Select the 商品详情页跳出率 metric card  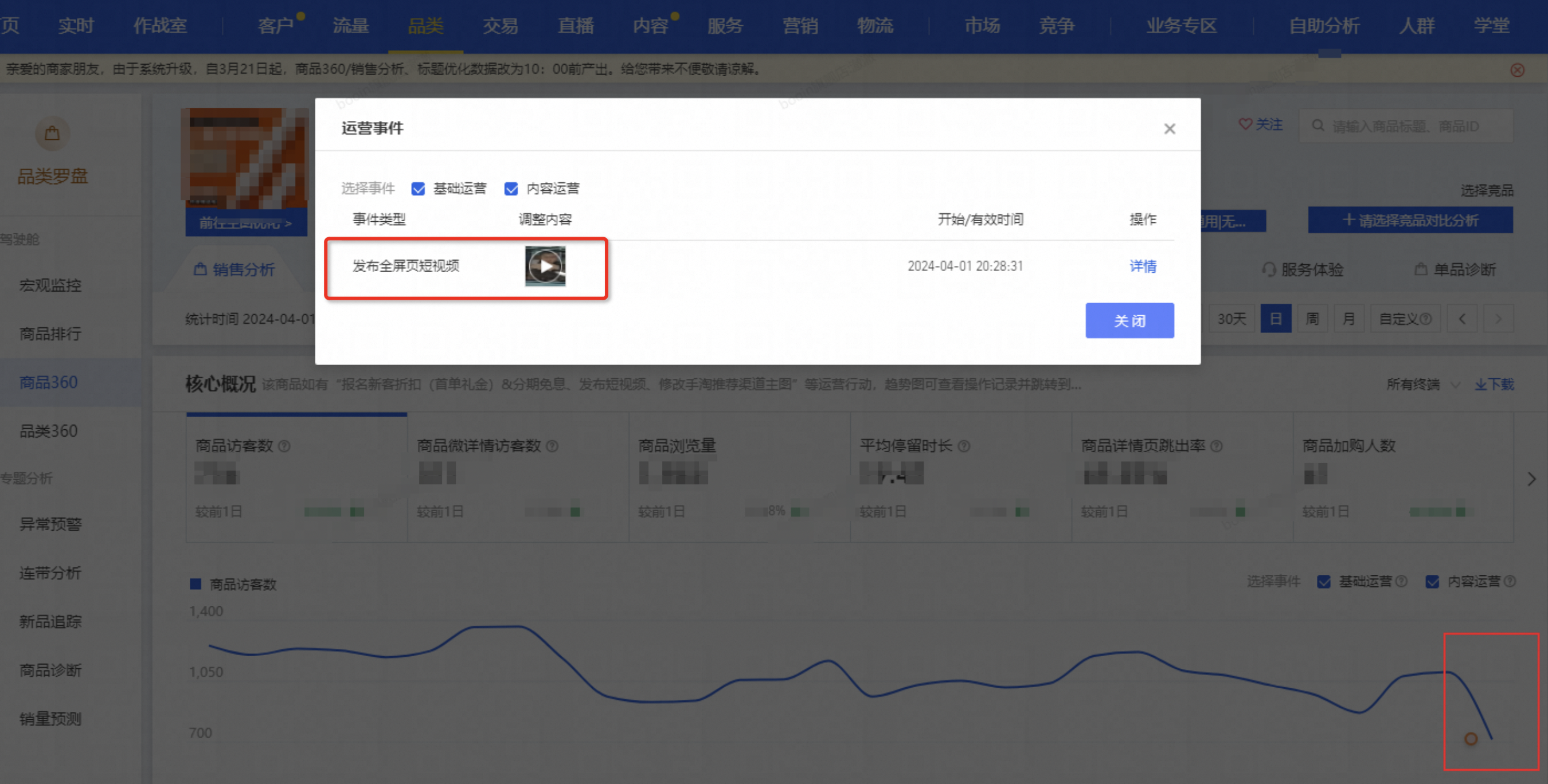(1182, 477)
